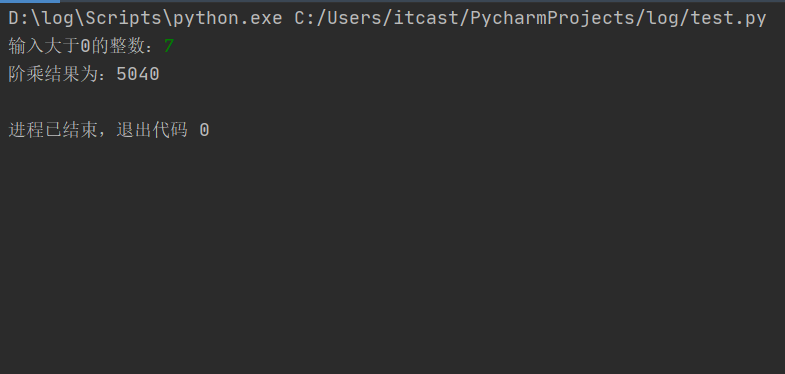This screenshot has height=374, width=785.
Task: Click the blue active tab indicator
Action: (x=30, y=2)
